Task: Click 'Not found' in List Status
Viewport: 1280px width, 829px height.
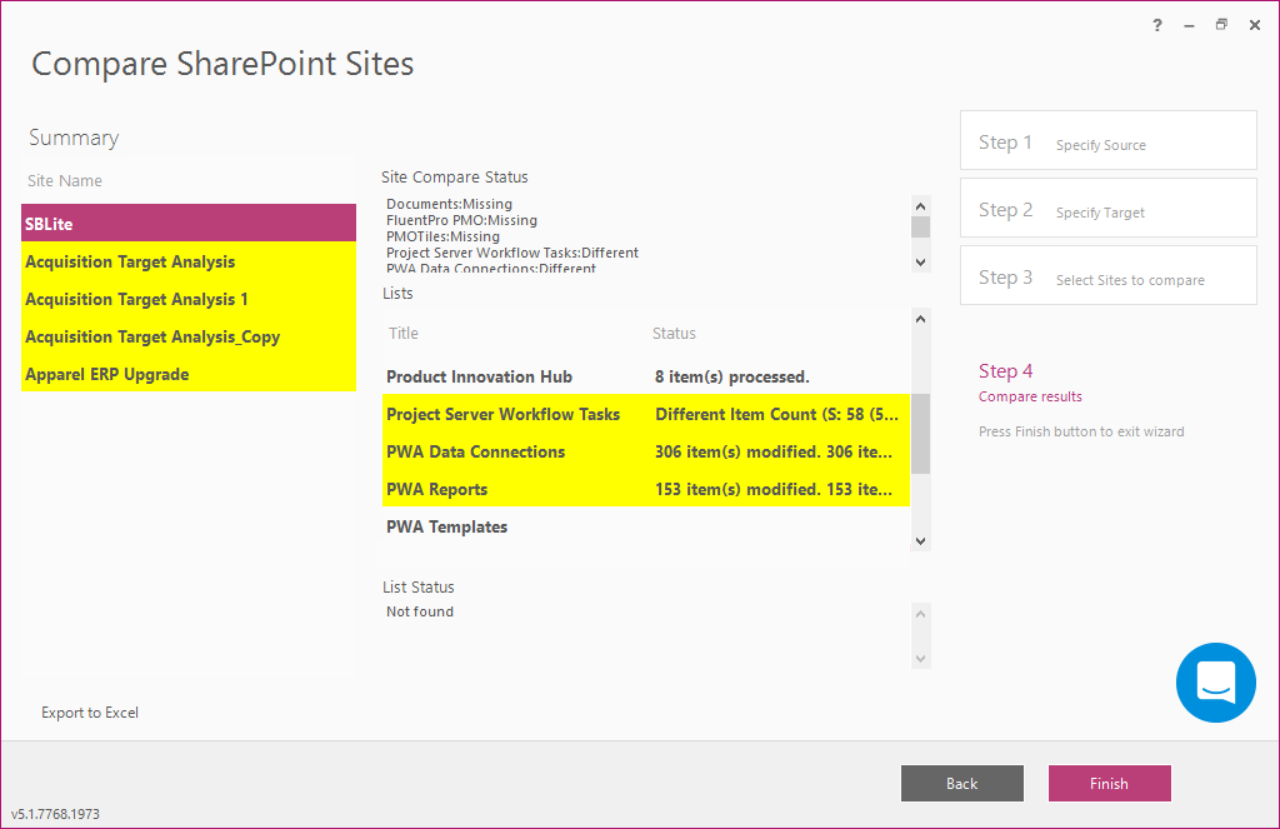Action: tap(420, 612)
